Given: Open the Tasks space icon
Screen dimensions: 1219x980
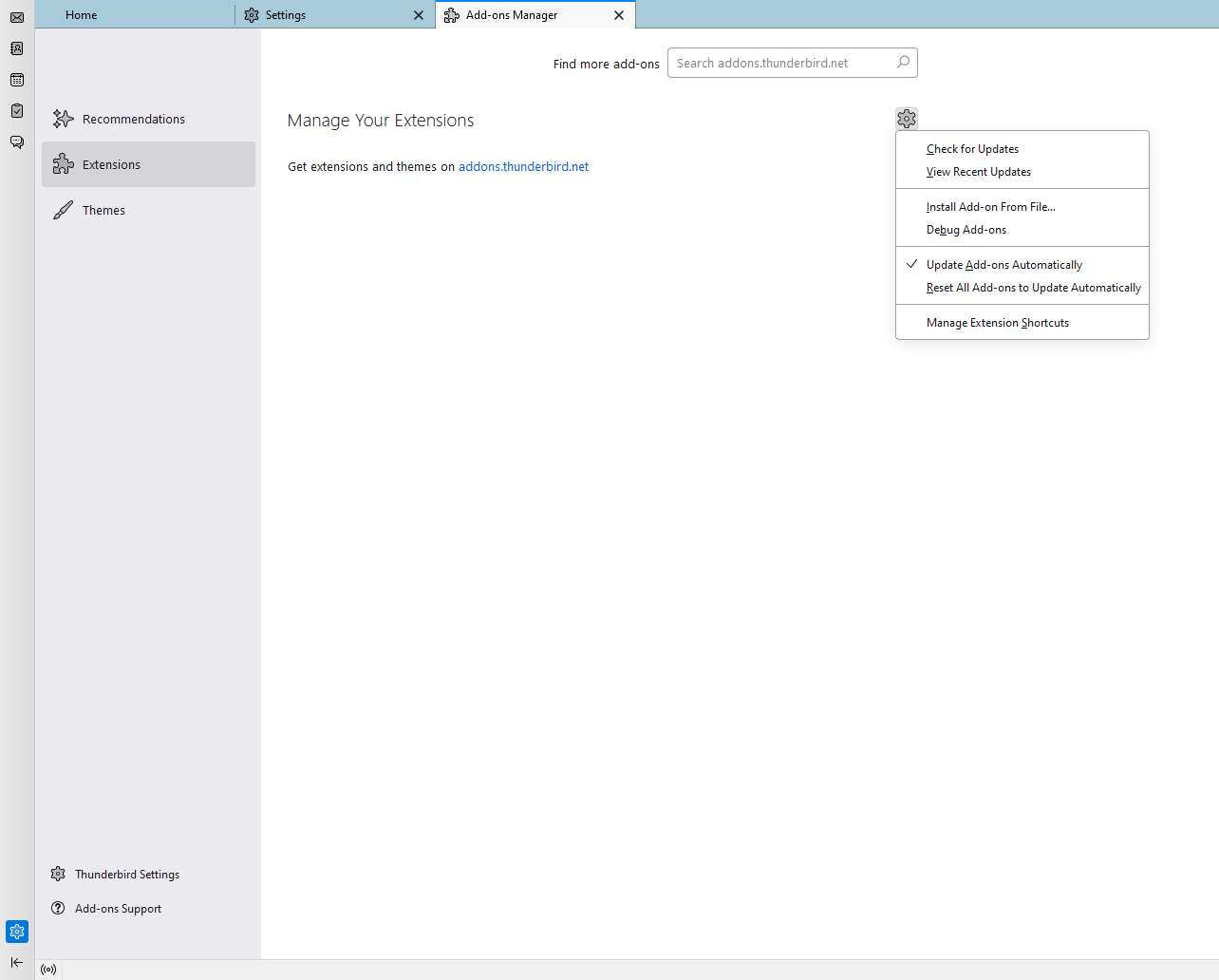Looking at the screenshot, I should 17,111.
